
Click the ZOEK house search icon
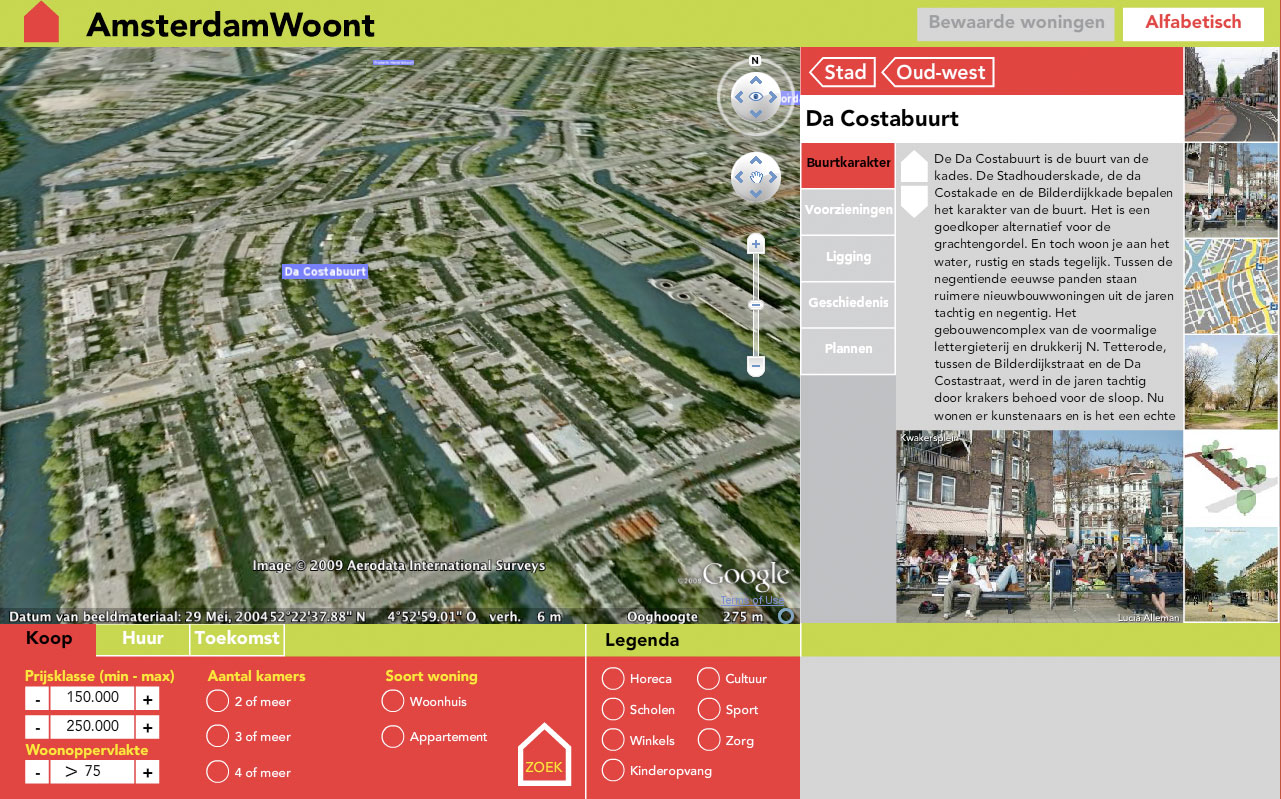(x=544, y=755)
